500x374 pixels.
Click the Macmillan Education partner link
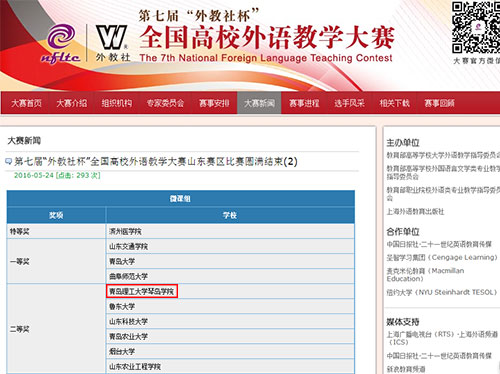pyautogui.click(x=425, y=275)
